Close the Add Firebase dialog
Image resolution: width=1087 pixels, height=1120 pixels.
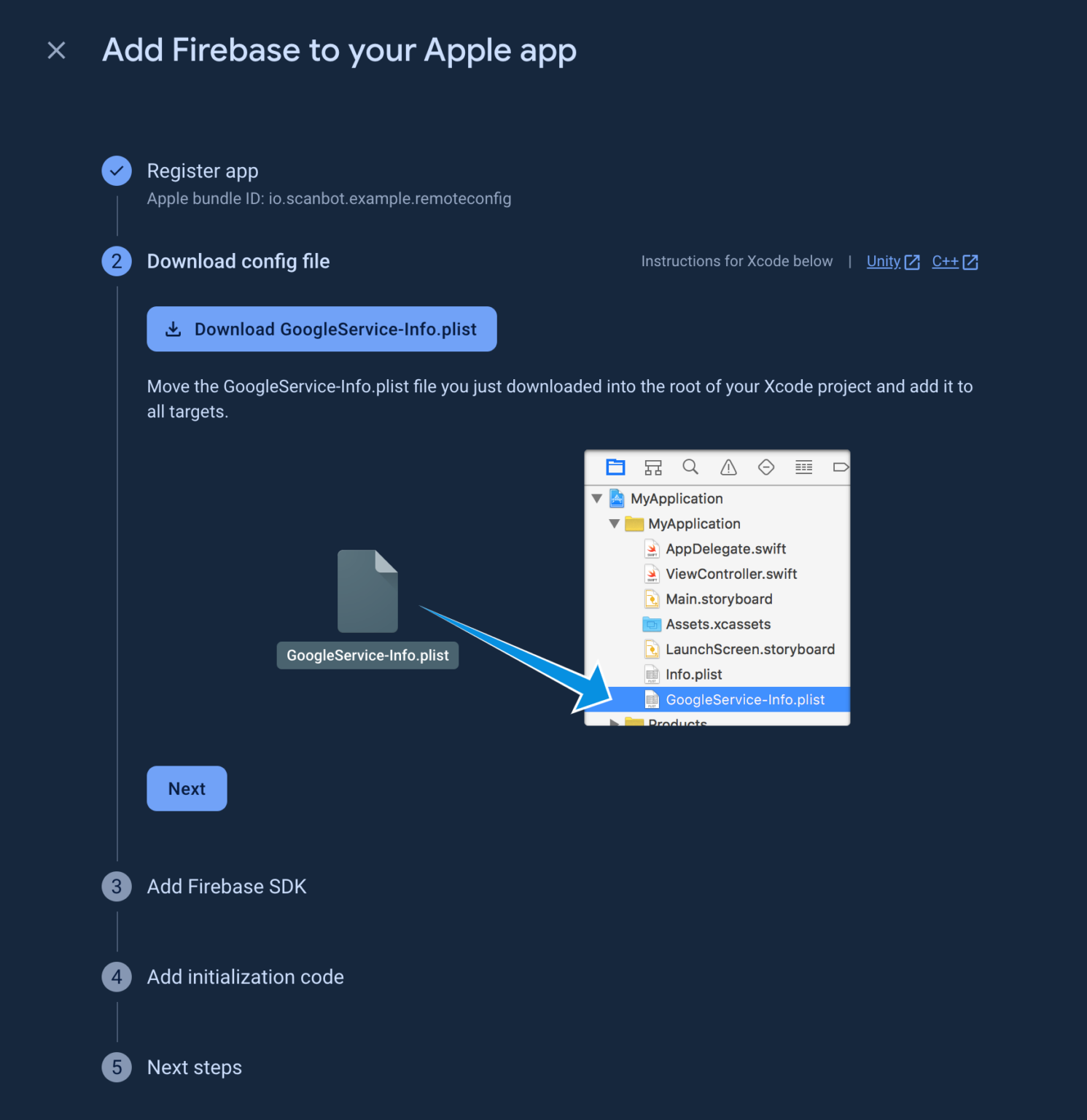56,50
